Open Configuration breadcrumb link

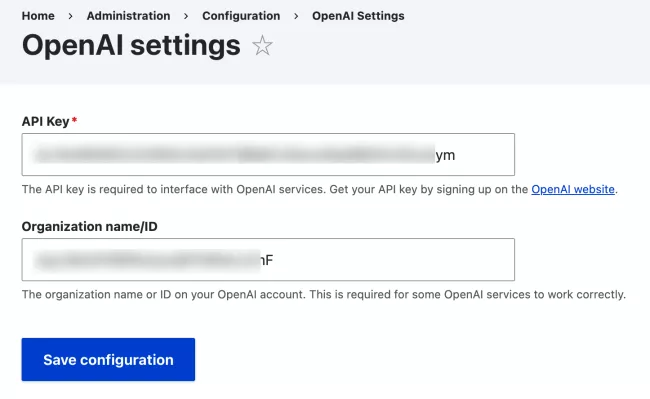pyautogui.click(x=241, y=16)
